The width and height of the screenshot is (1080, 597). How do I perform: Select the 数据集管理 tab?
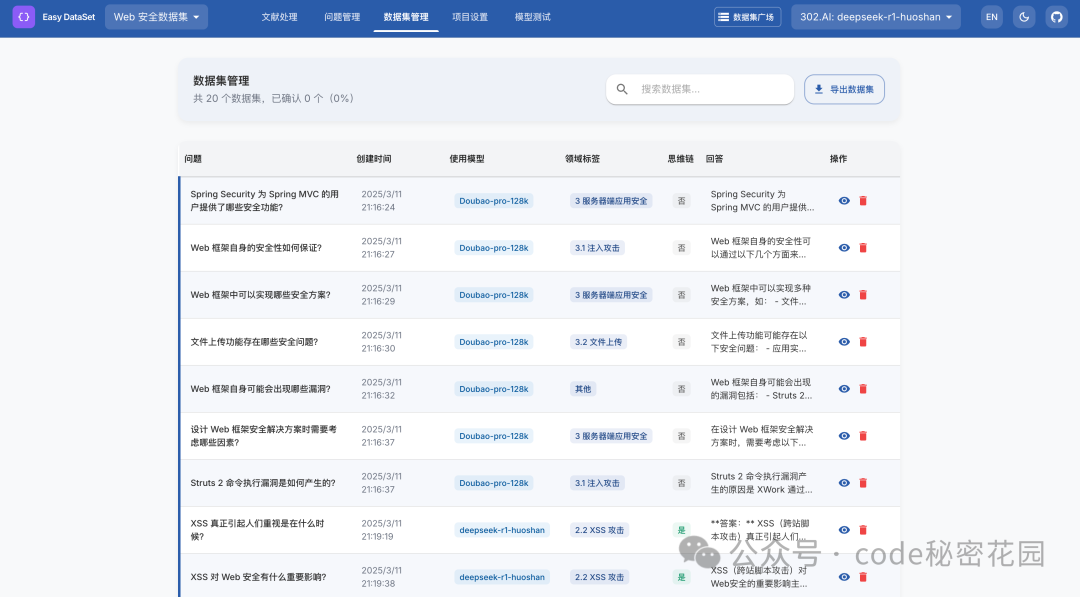[x=406, y=17]
